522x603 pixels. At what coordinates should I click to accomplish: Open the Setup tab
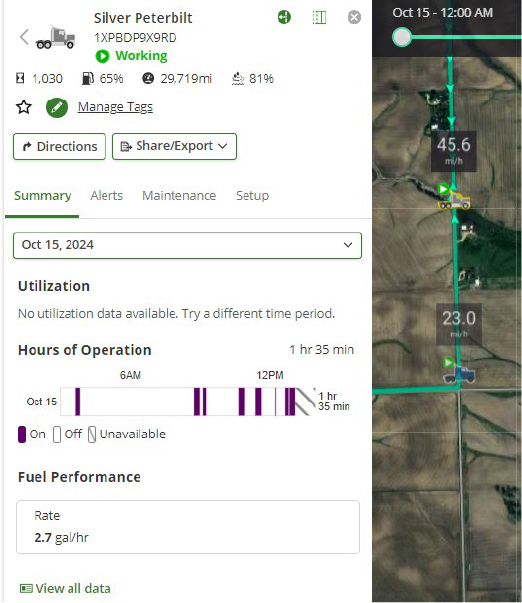[x=252, y=195]
